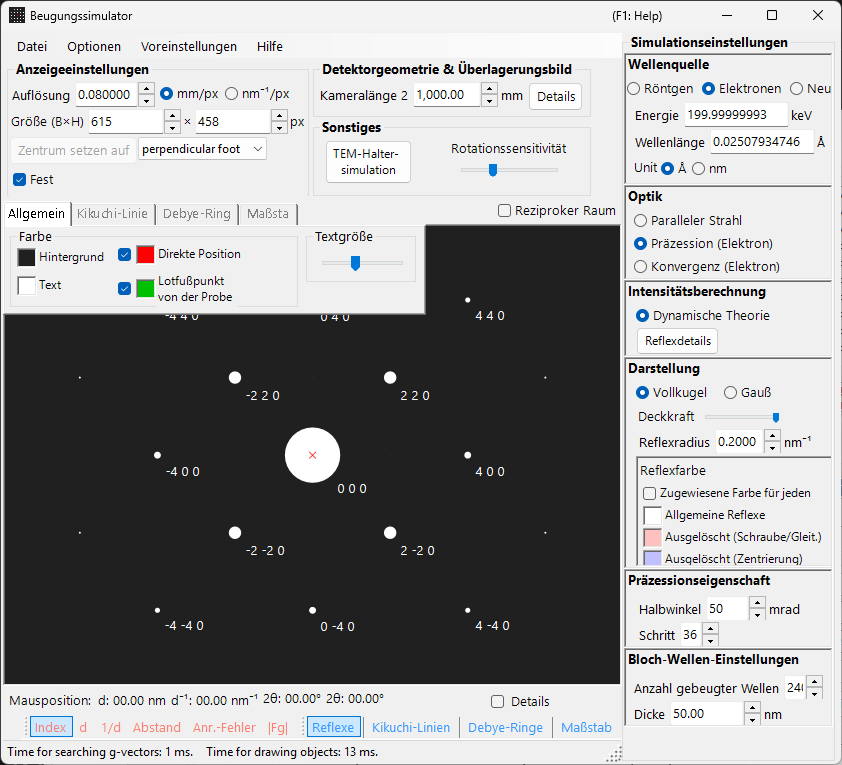The height and width of the screenshot is (765, 842).
Task: Decrease Kameralänge 2 using the down arrow
Action: pos(489,101)
